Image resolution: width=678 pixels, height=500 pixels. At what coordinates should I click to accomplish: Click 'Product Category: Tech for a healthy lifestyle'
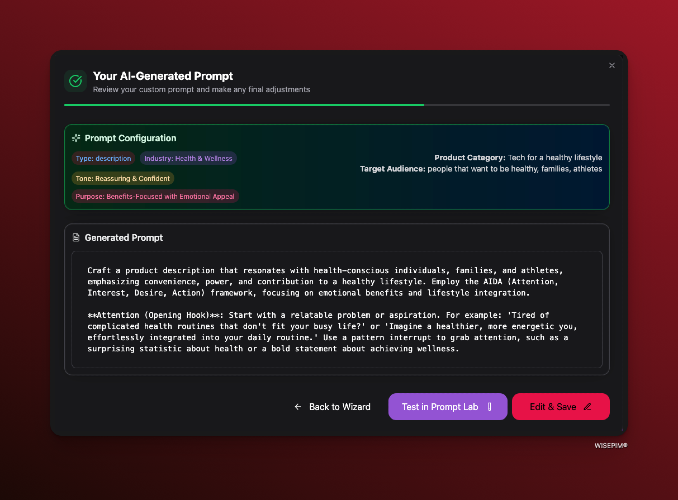(518, 157)
